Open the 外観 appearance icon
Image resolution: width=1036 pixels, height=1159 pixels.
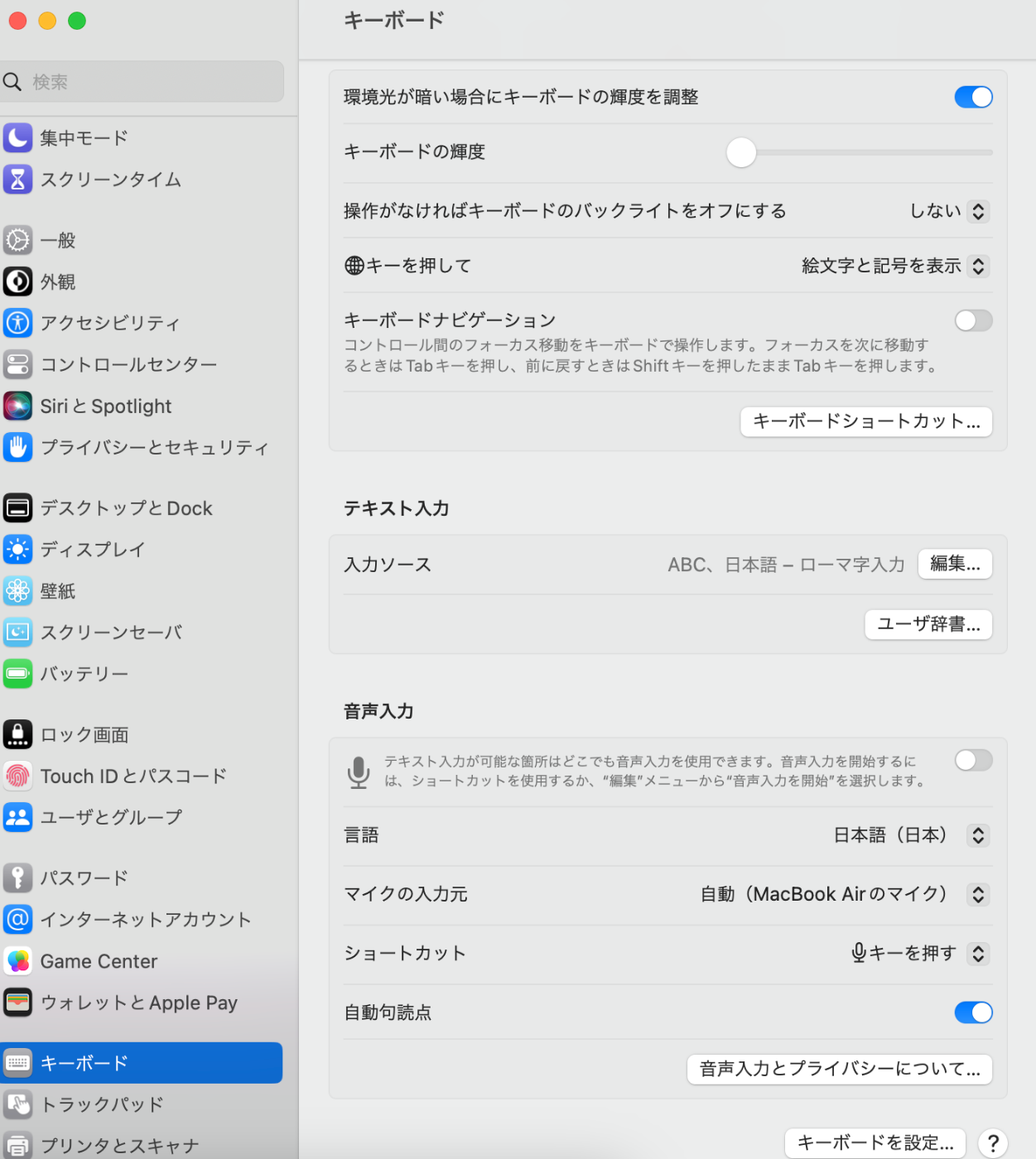[x=17, y=281]
